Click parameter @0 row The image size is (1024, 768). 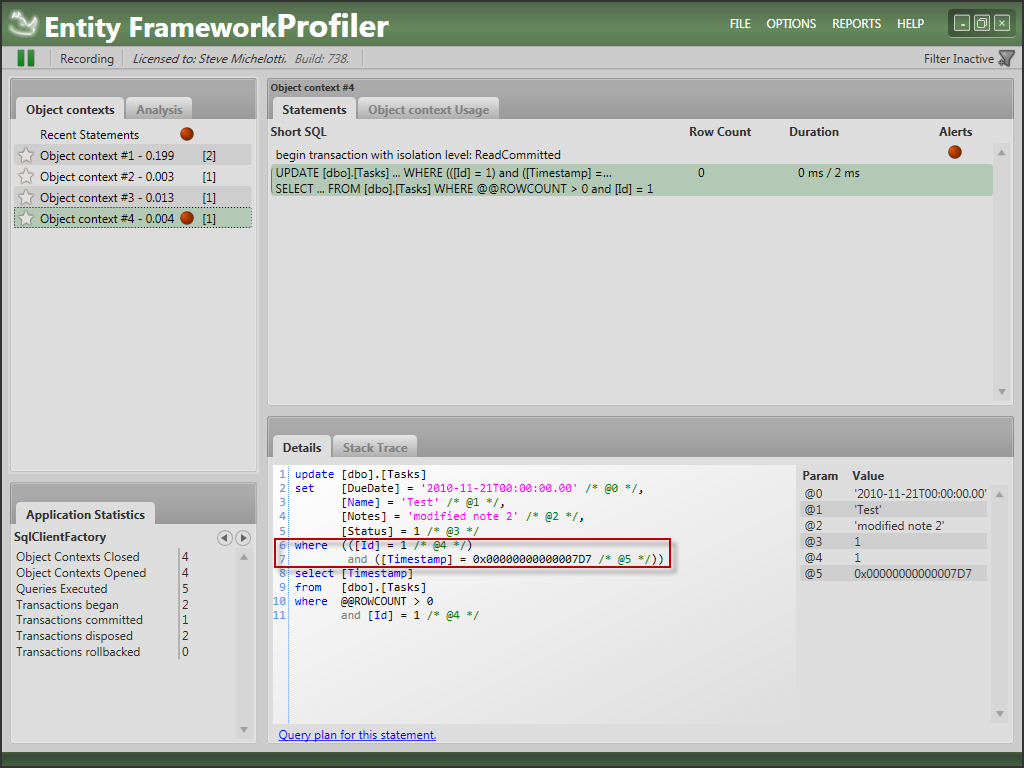[x=894, y=493]
